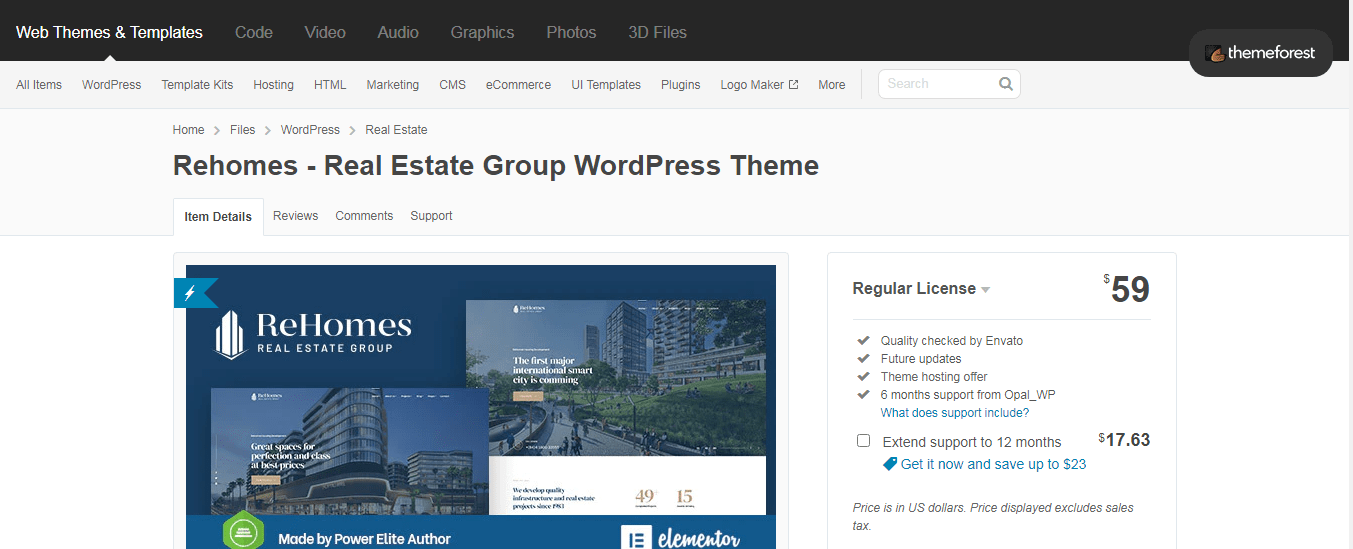
Task: Select the Item Details tab
Action: point(218,216)
